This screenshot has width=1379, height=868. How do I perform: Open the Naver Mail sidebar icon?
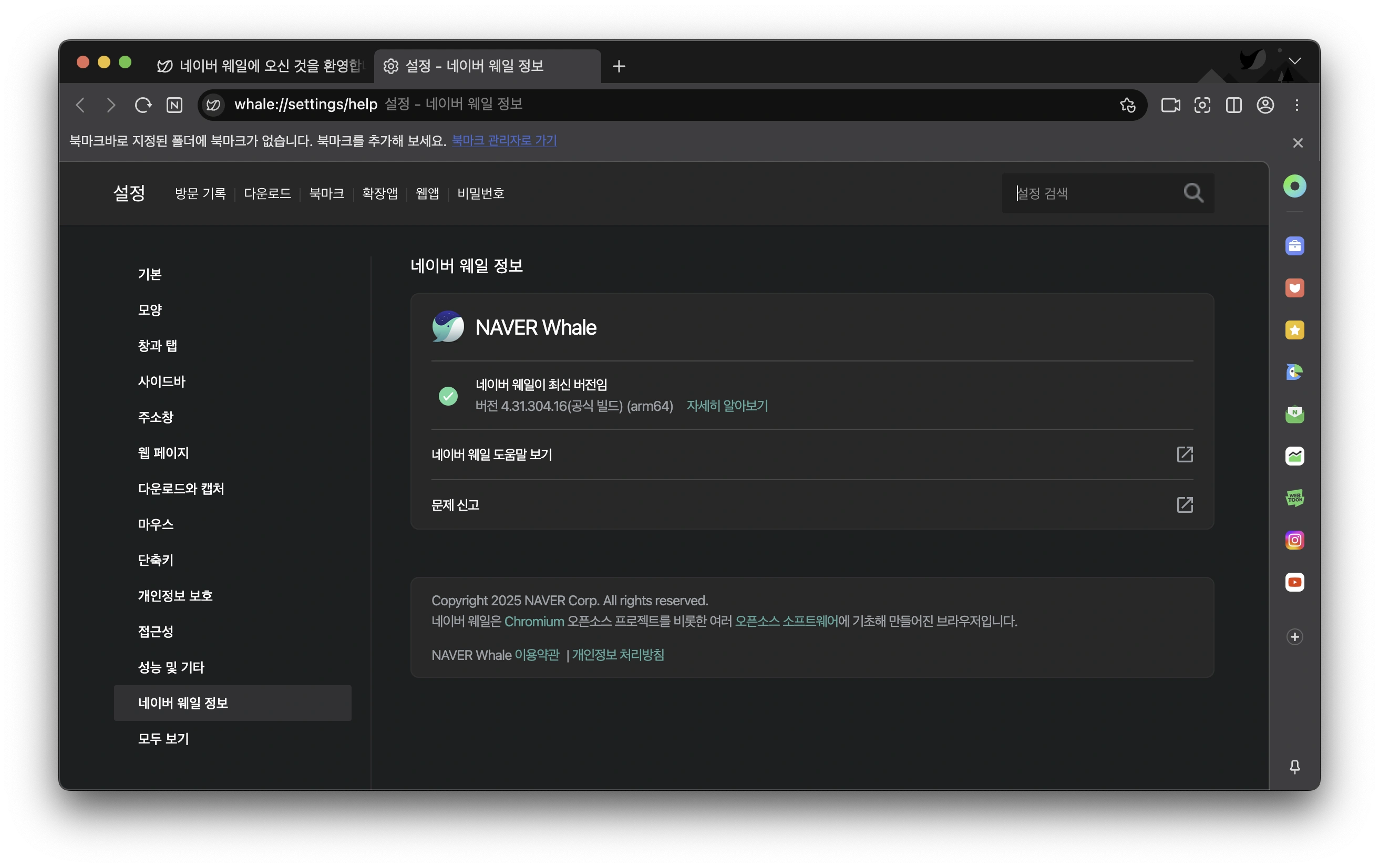(1294, 414)
